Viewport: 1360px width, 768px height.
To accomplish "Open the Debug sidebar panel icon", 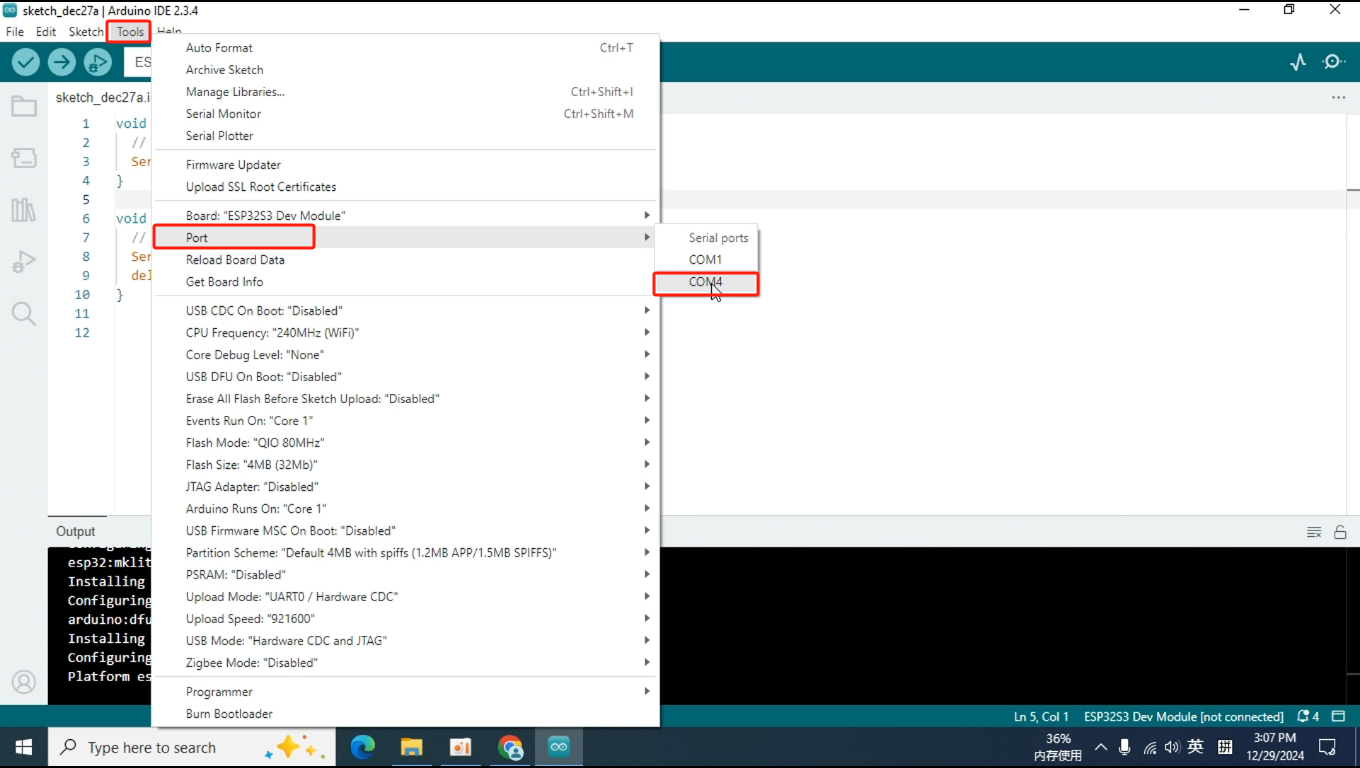I will [x=24, y=262].
